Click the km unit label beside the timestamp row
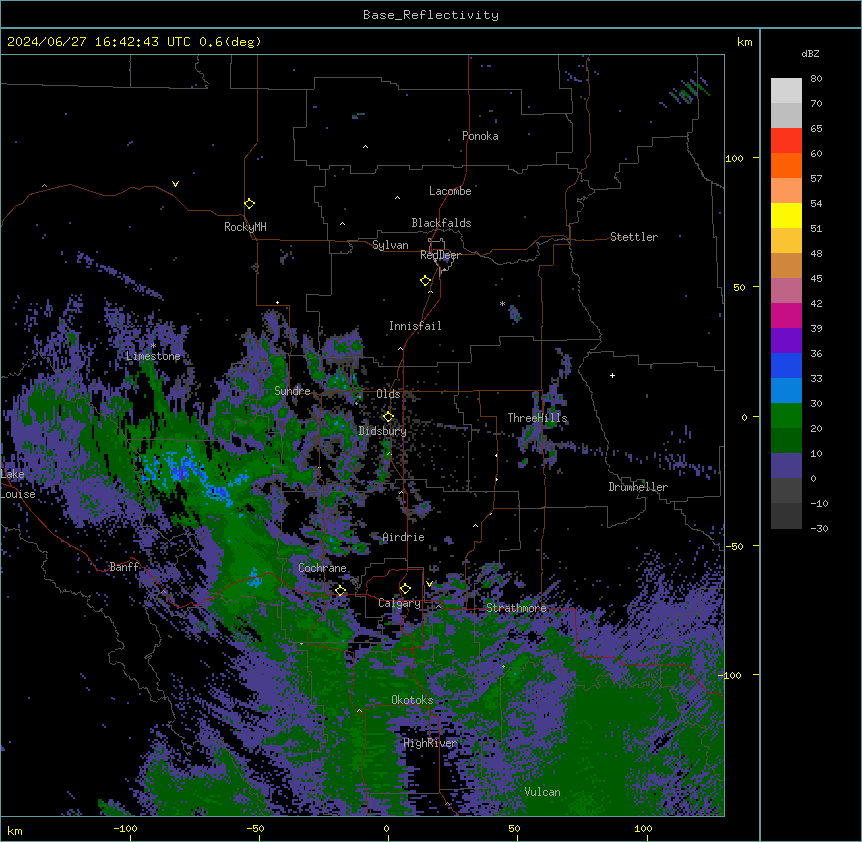Image resolution: width=862 pixels, height=842 pixels. pyautogui.click(x=745, y=42)
